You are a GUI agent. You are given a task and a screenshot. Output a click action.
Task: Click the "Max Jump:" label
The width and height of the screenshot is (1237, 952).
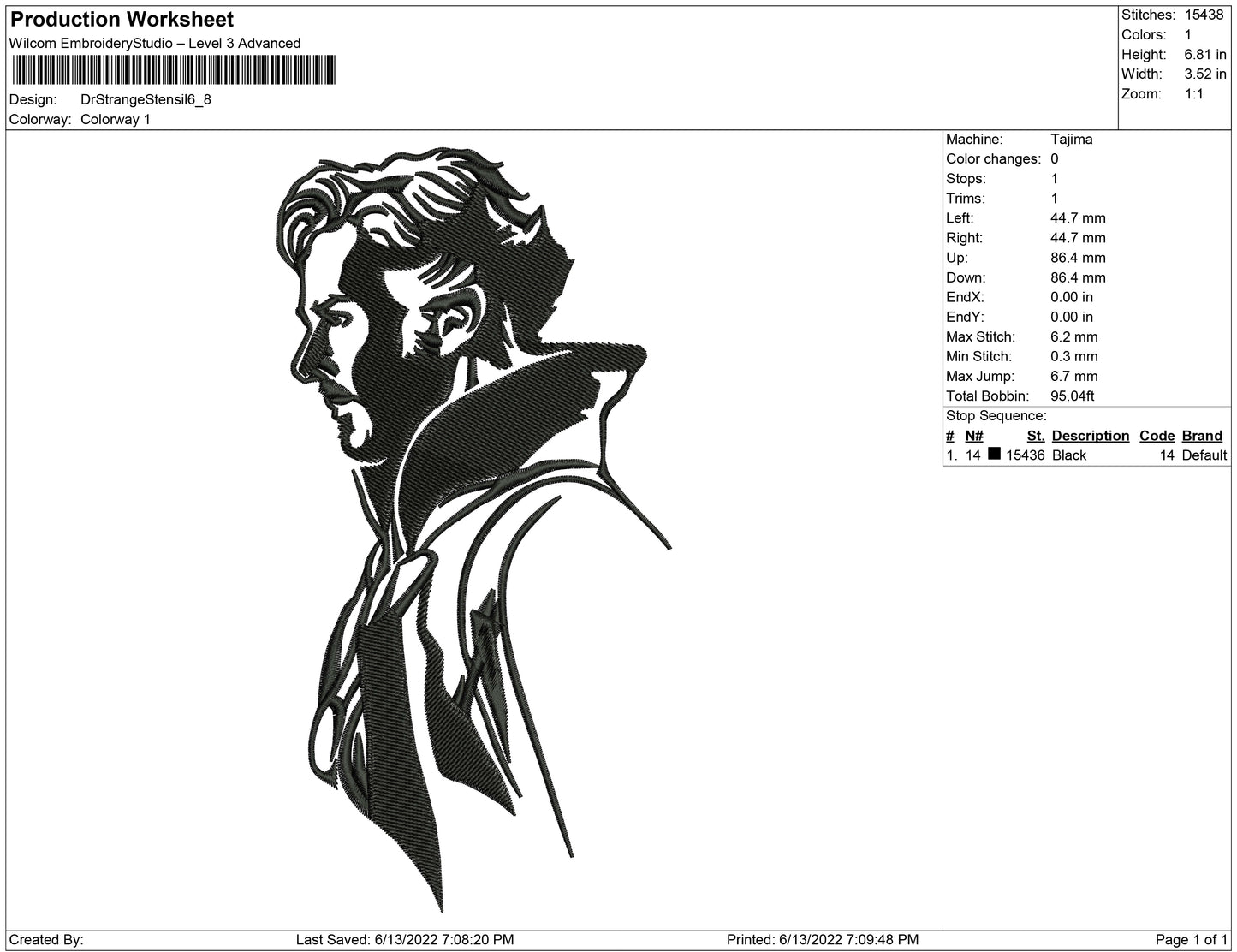(980, 376)
